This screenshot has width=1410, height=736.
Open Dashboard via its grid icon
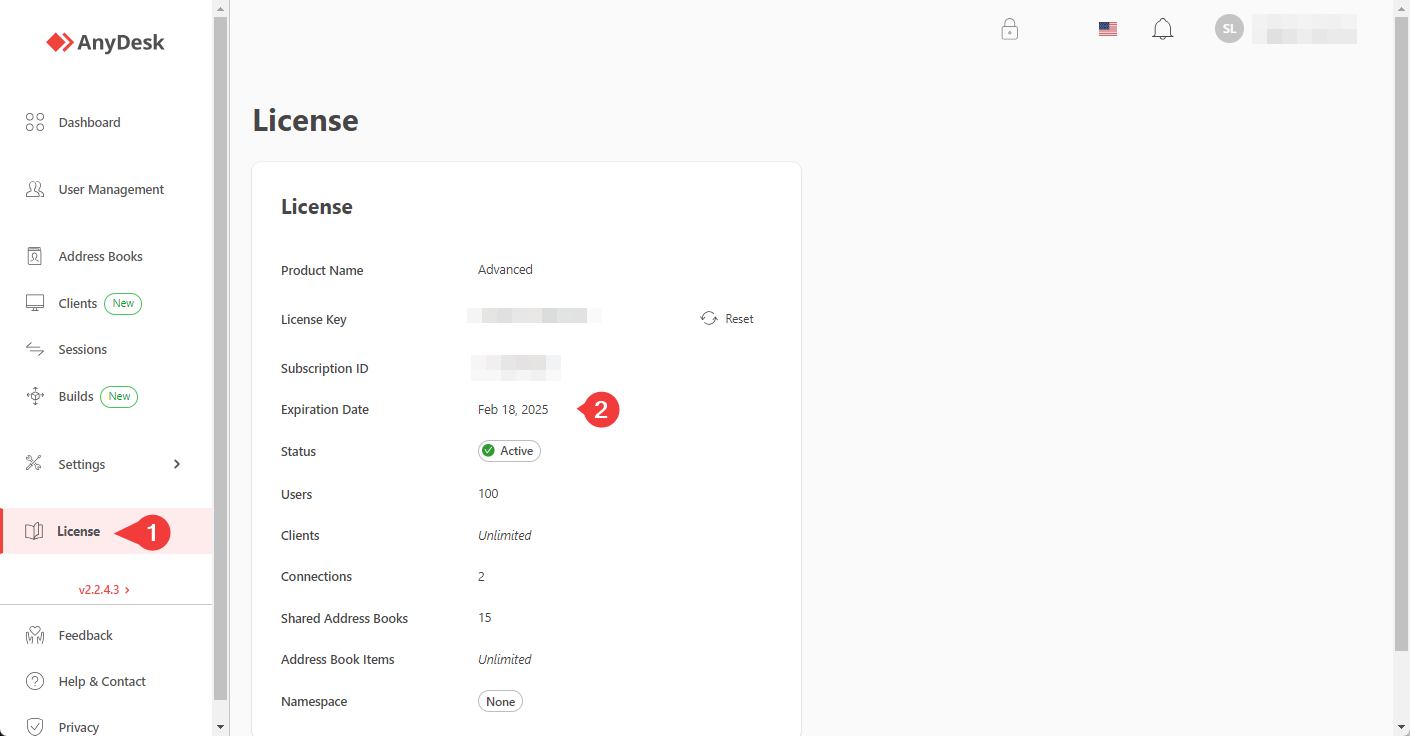(x=35, y=122)
